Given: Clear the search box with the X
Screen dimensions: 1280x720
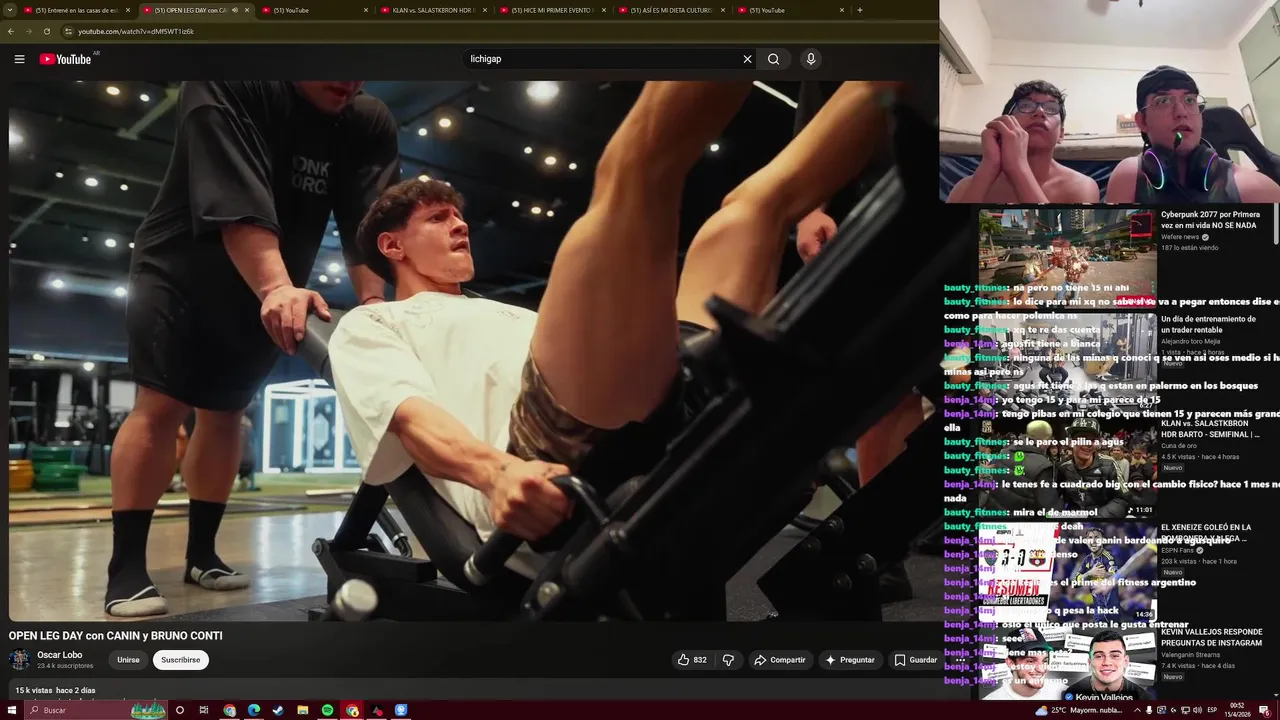Looking at the screenshot, I should pyautogui.click(x=747, y=59).
